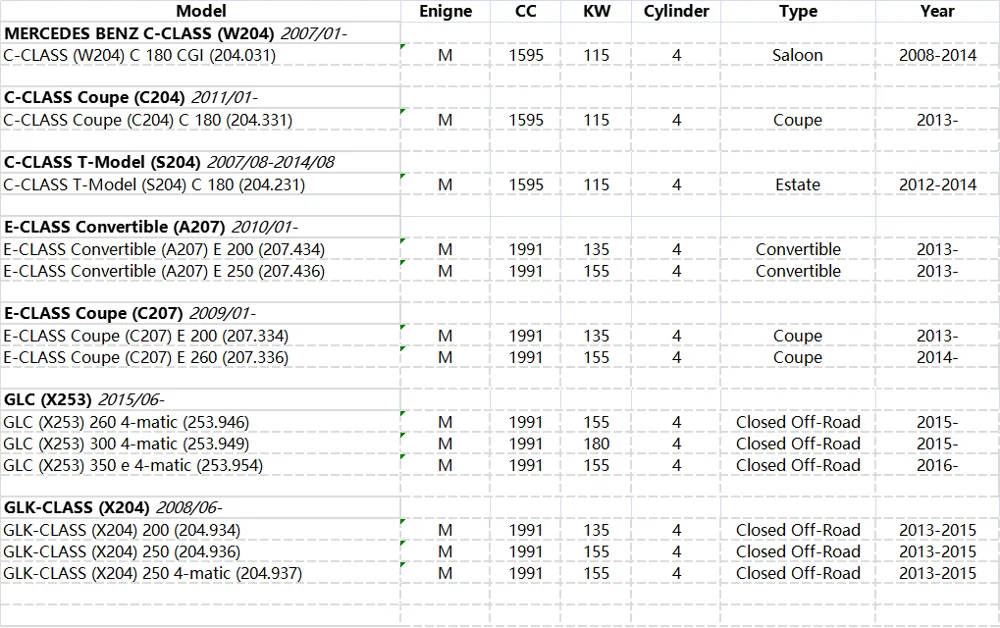Click the 2014- year cell for E 260 Coupe
The height and width of the screenshot is (628, 1000).
click(x=938, y=358)
